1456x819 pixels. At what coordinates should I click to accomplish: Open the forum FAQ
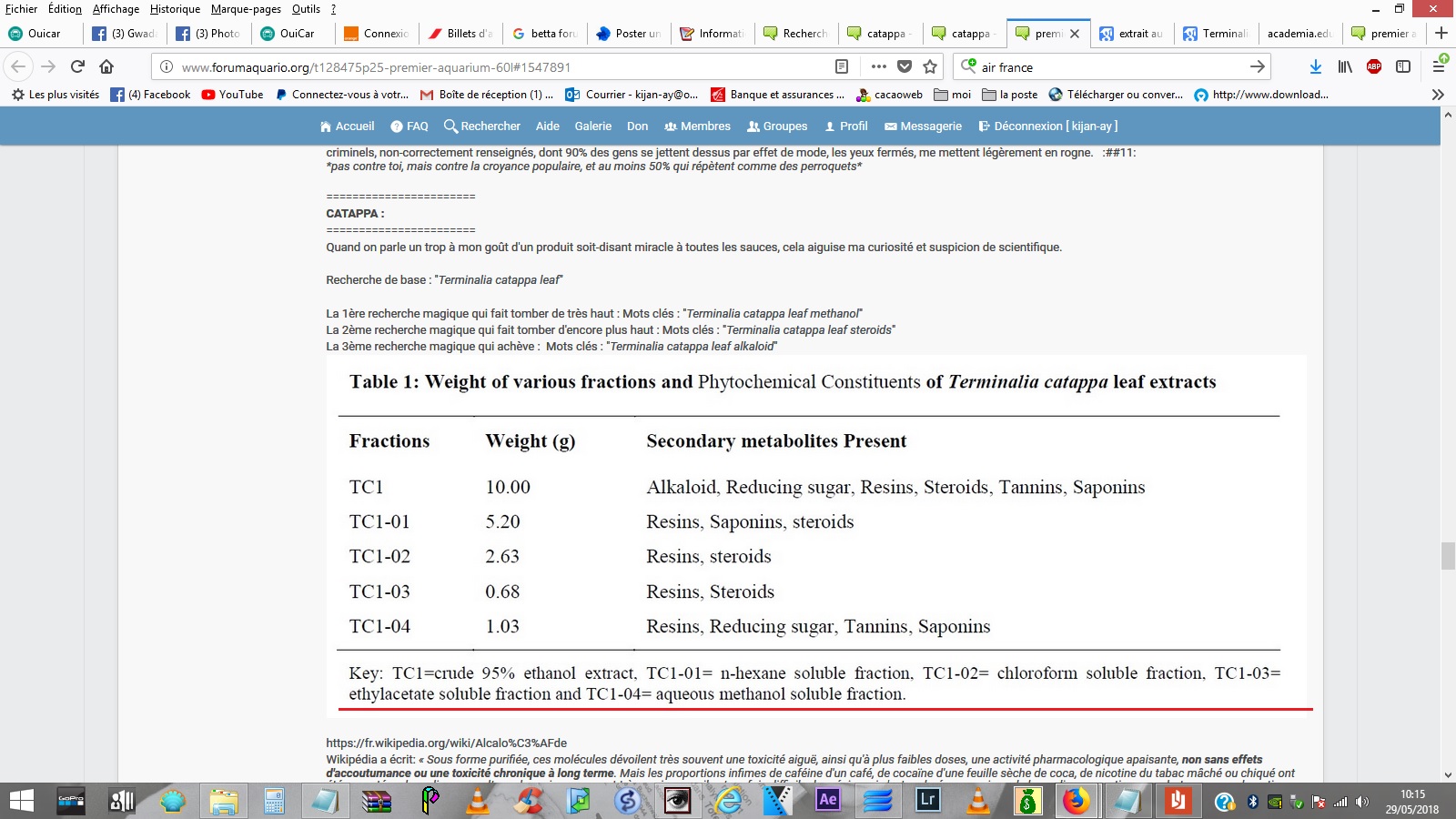[x=409, y=126]
